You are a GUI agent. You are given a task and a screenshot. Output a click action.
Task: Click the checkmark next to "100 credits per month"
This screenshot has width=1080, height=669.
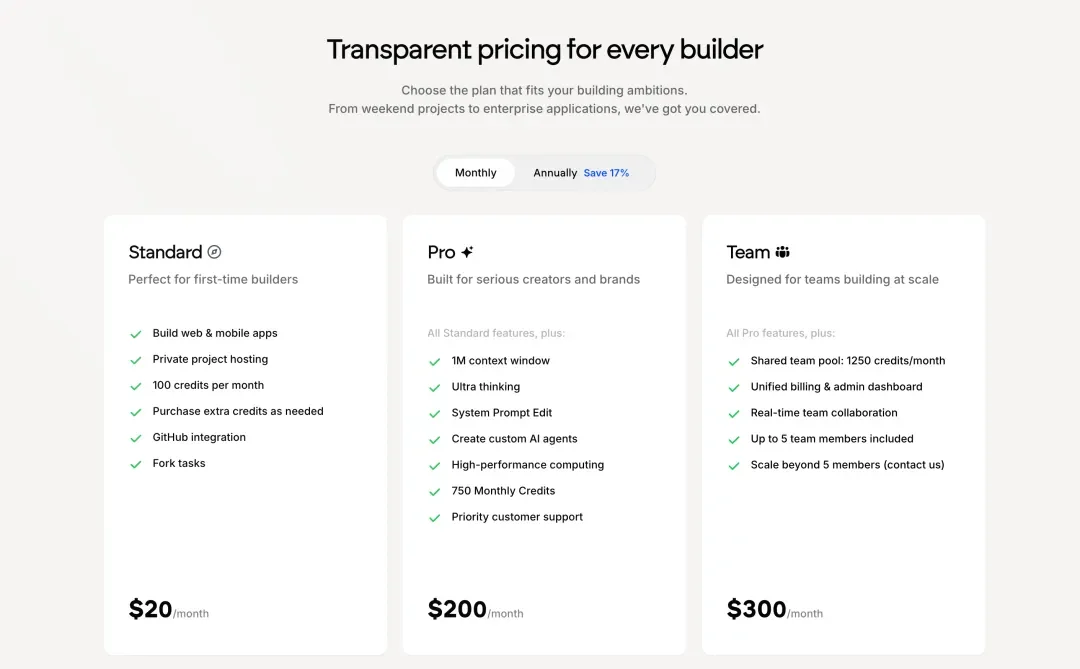tap(136, 385)
